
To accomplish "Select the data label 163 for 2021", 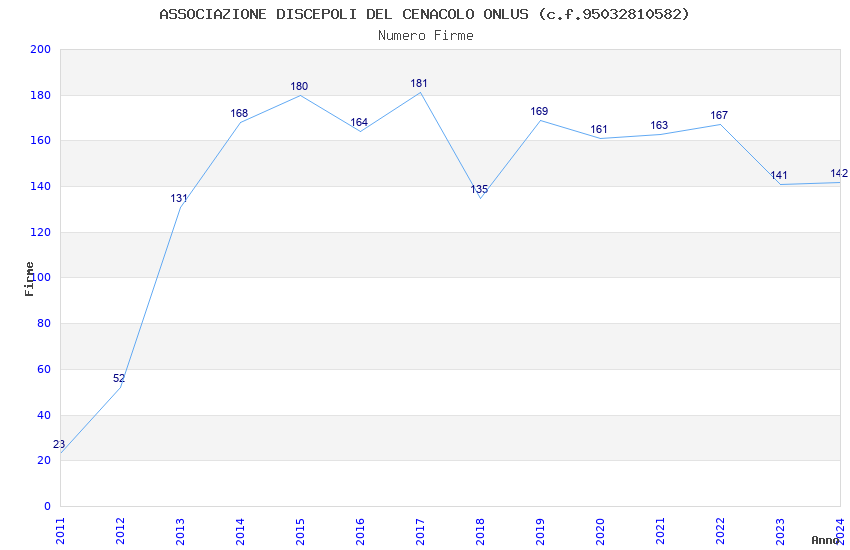I will point(659,125).
